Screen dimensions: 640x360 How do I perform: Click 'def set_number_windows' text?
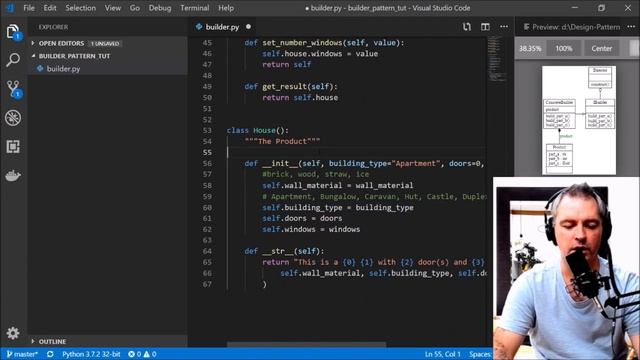tap(293, 42)
